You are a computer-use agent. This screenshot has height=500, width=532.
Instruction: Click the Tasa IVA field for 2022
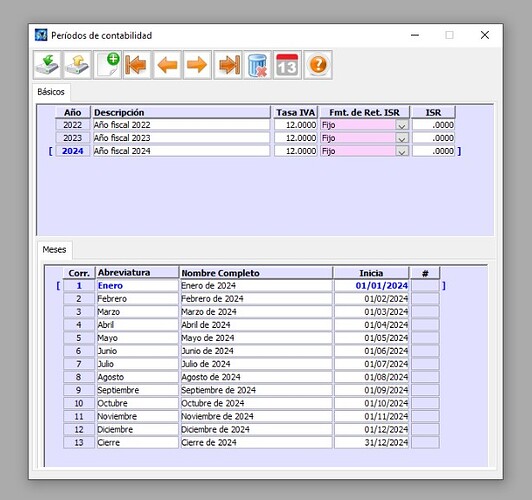click(296, 125)
